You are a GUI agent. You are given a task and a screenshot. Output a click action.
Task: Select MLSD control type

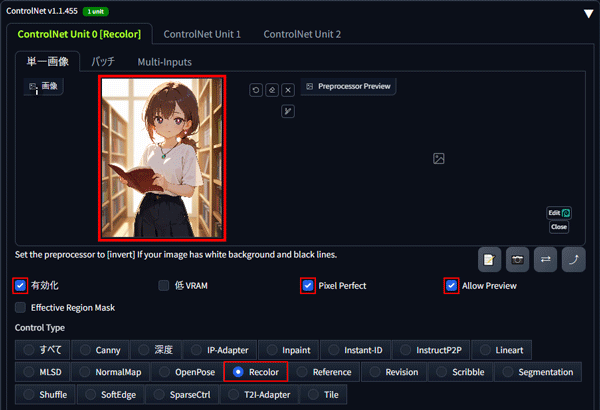(42, 372)
